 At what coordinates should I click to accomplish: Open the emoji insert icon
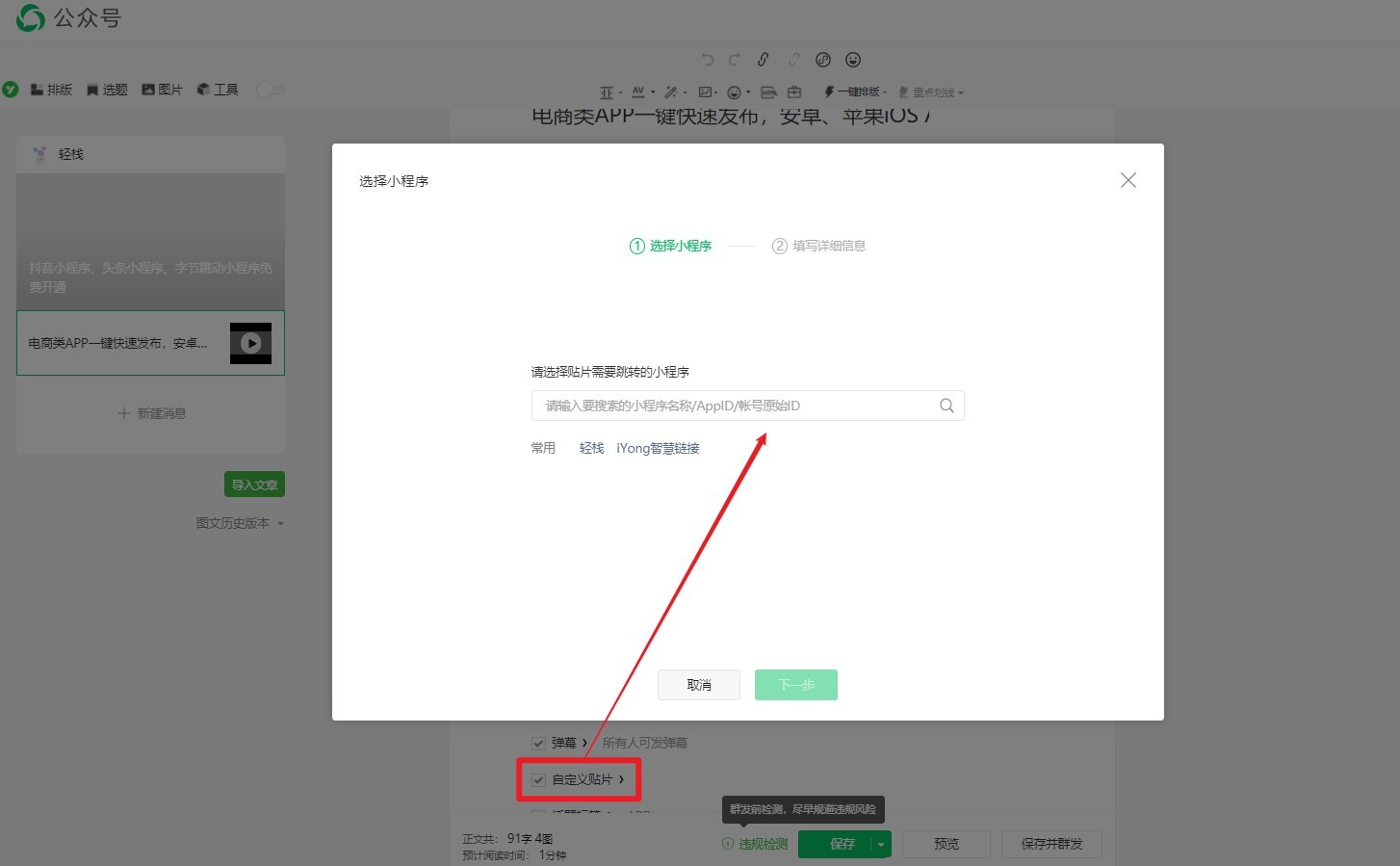click(x=853, y=59)
